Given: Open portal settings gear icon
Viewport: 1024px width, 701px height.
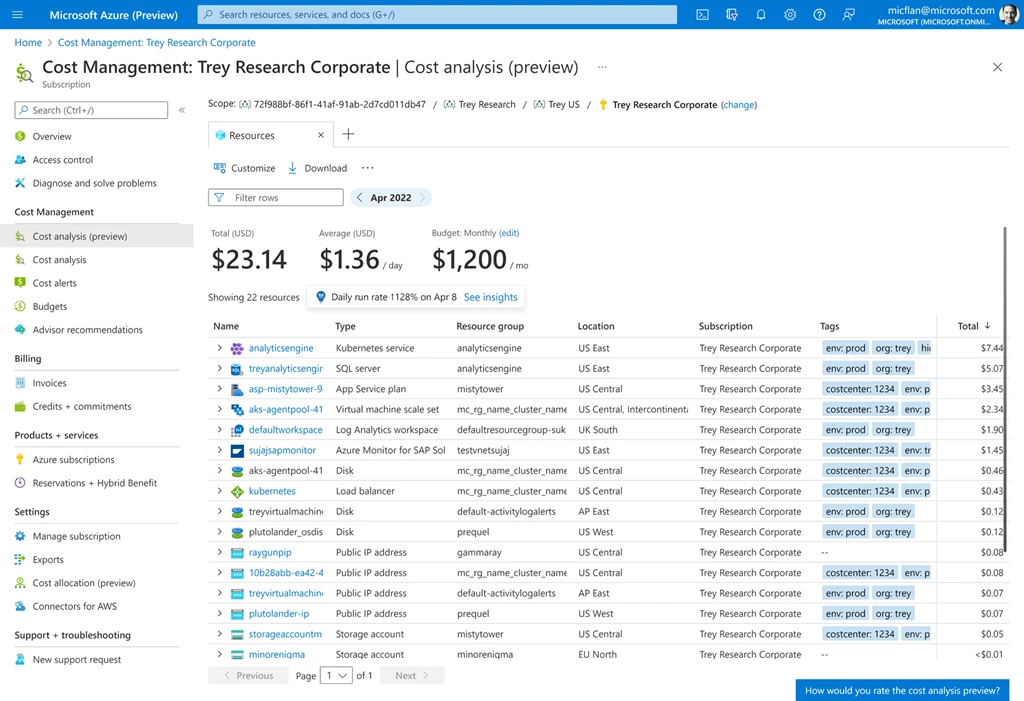Looking at the screenshot, I should click(x=790, y=15).
